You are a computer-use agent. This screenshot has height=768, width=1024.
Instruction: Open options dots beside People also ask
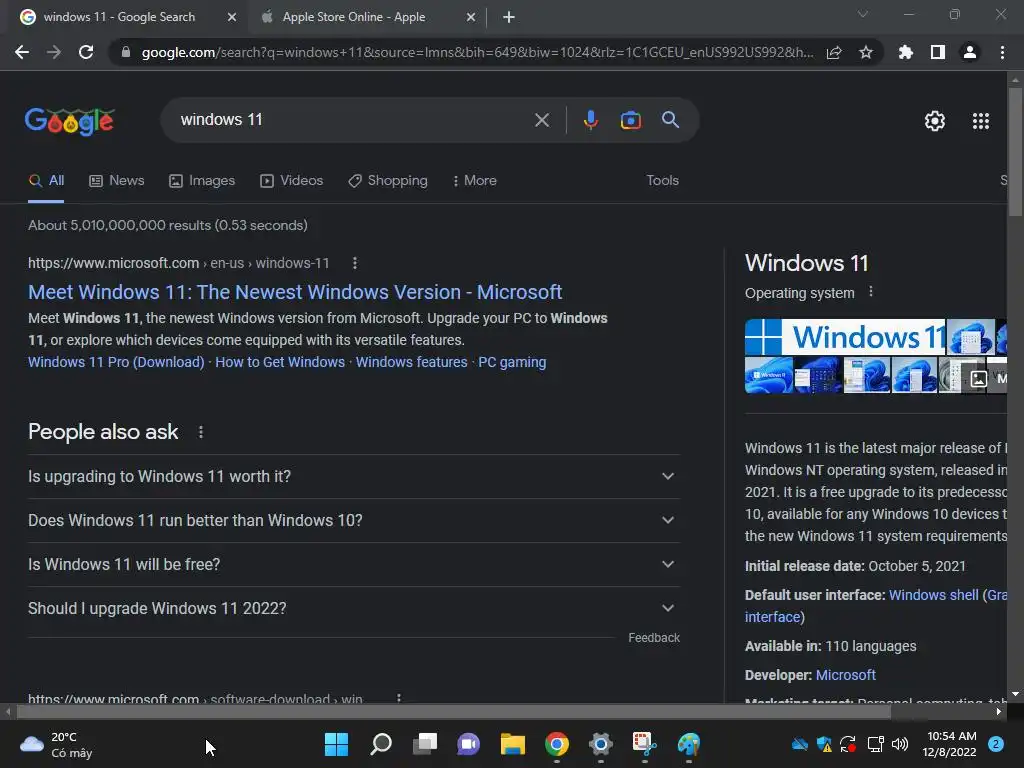click(x=200, y=432)
